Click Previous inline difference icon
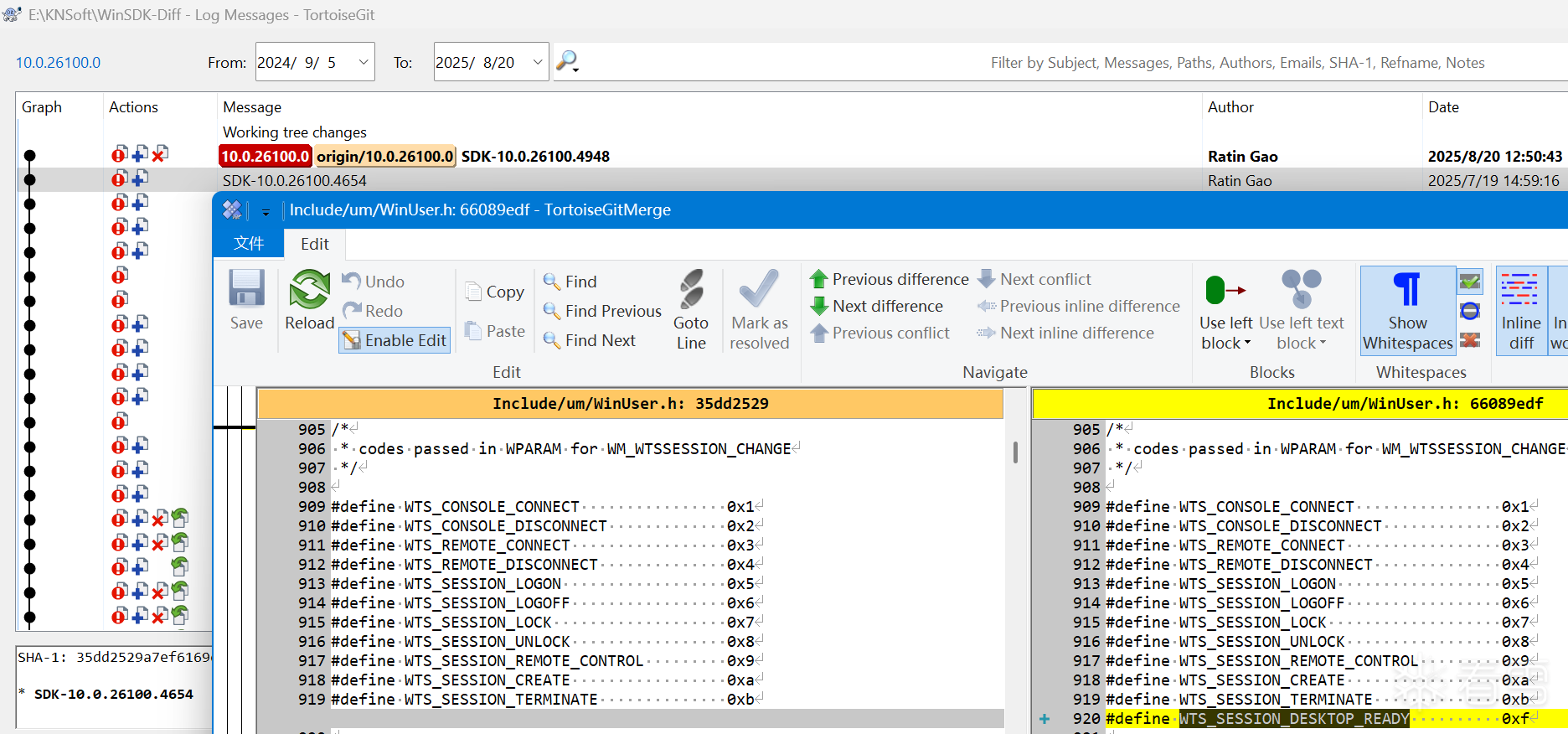 (987, 306)
